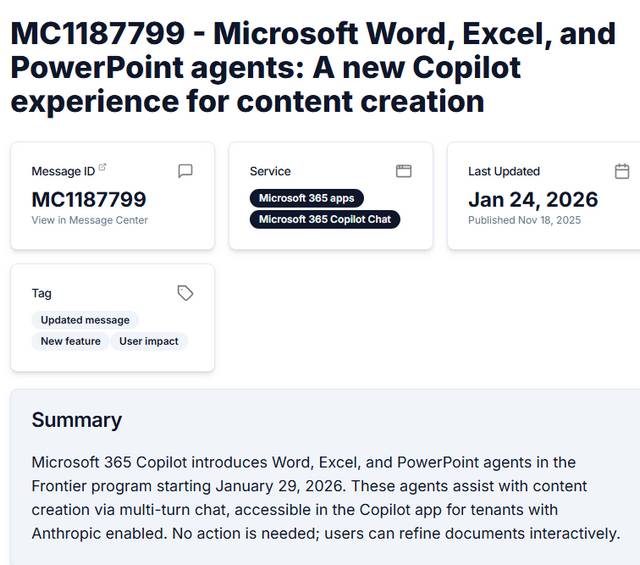Click the Updated message tag
Screen dimensions: 640x565
coord(85,320)
